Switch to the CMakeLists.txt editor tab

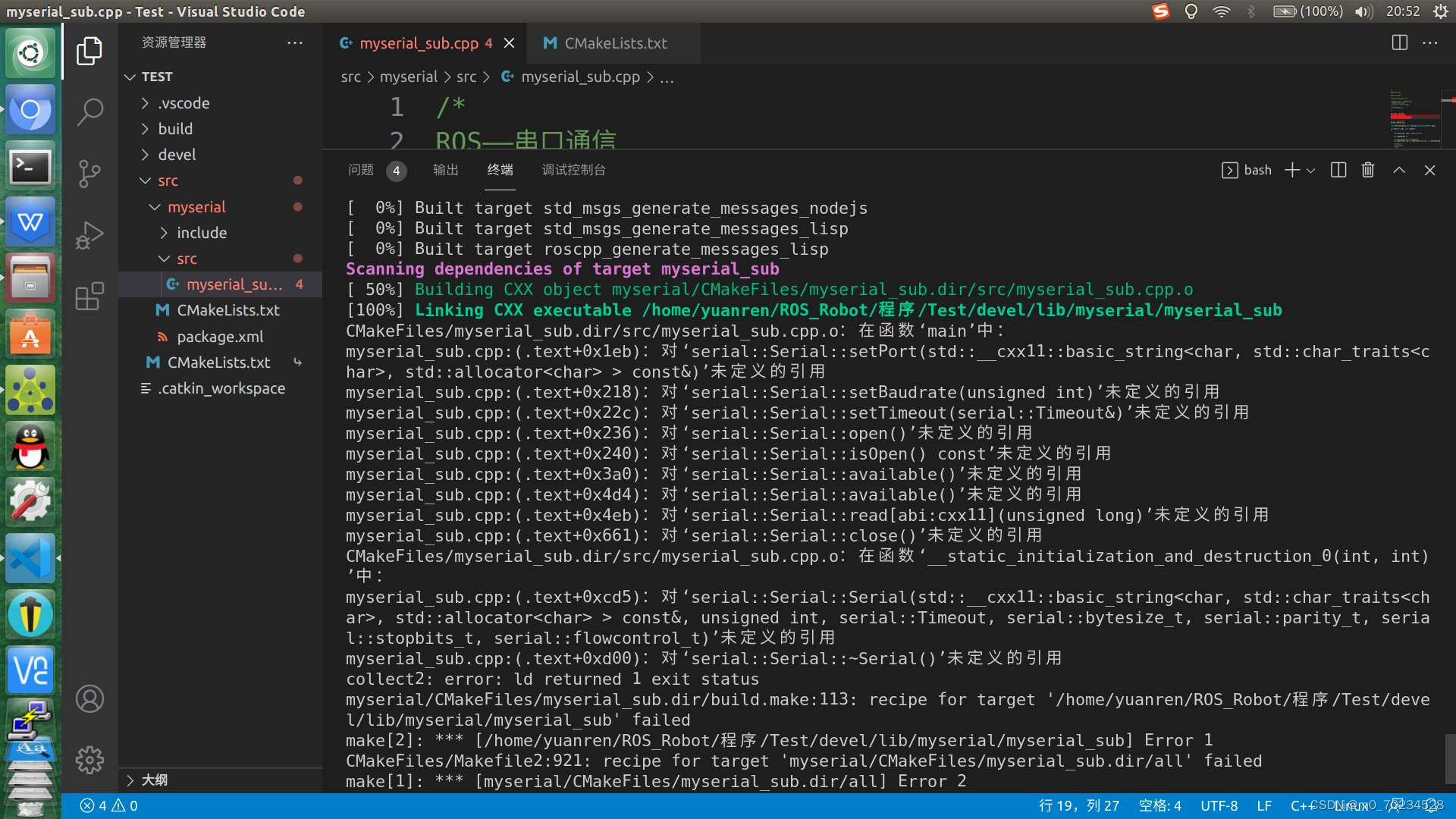tap(615, 43)
